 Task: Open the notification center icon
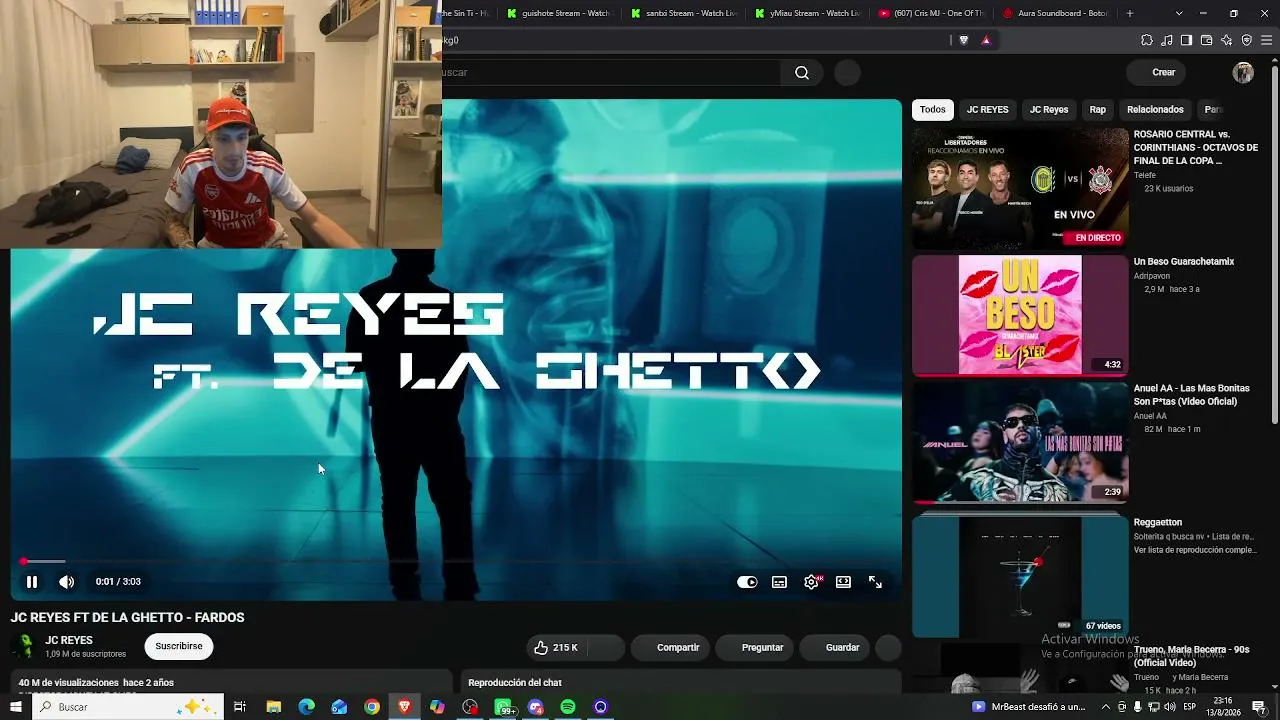[1259, 707]
